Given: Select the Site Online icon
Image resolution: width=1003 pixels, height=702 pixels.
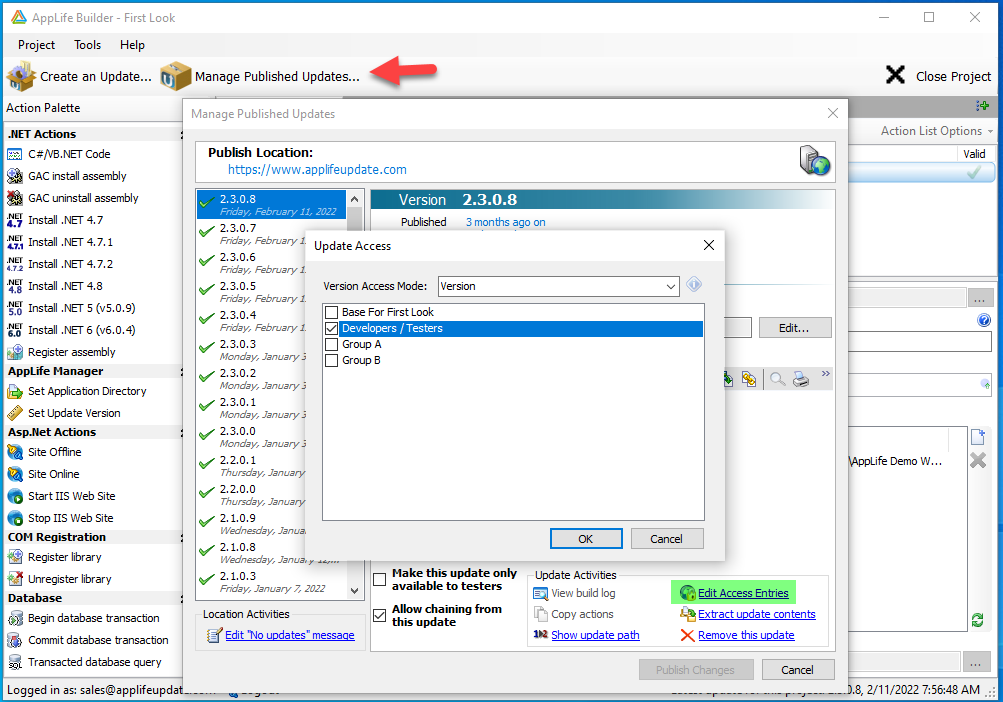Looking at the screenshot, I should pos(15,474).
